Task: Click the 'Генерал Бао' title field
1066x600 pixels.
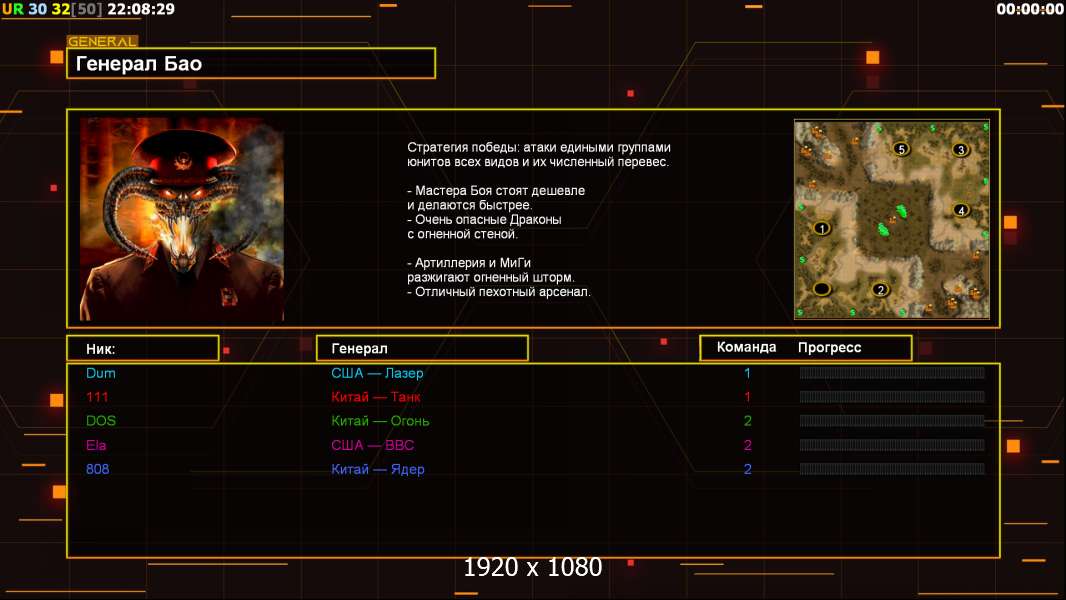Action: (251, 63)
